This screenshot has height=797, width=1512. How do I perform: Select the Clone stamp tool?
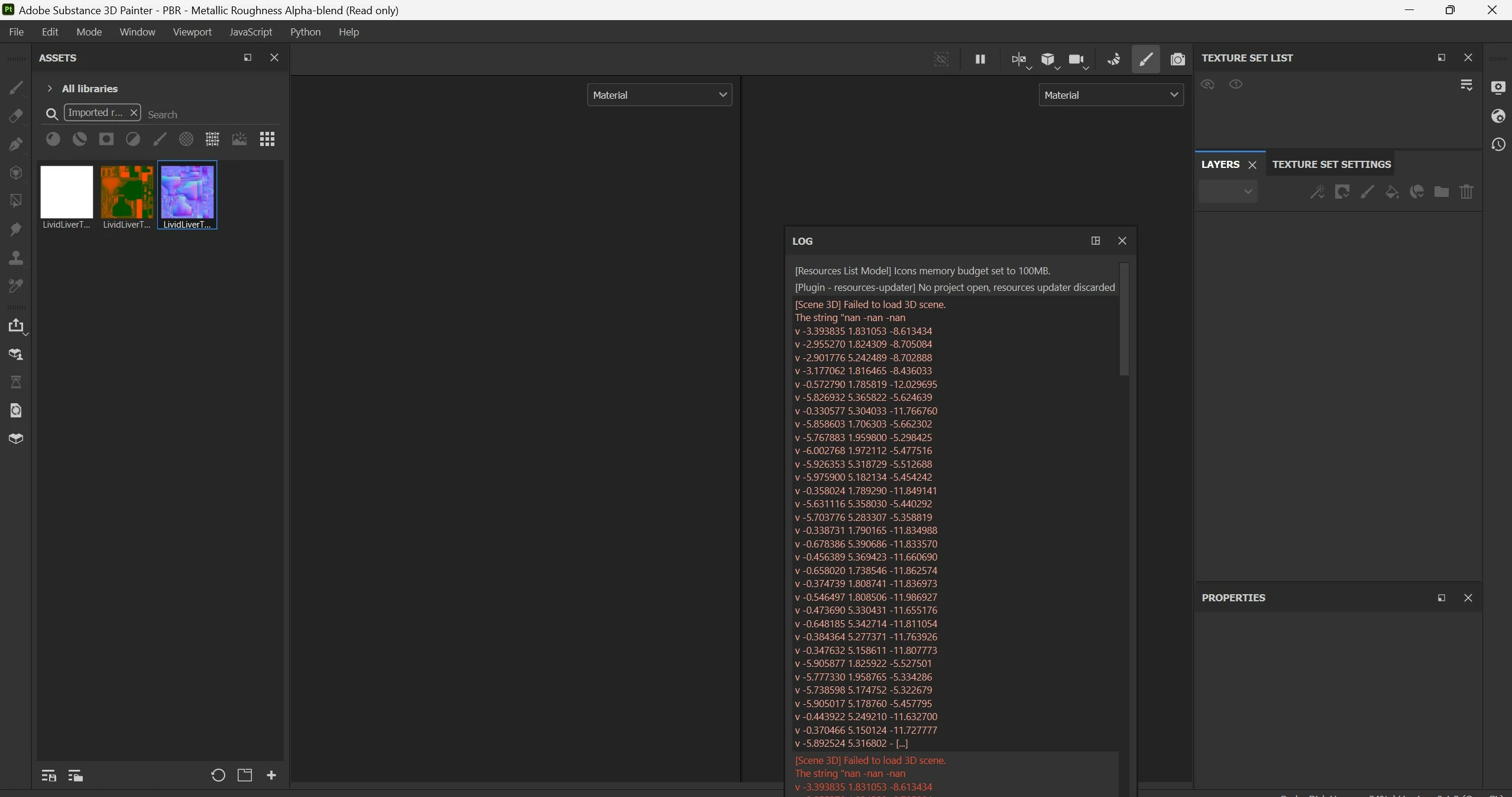click(16, 258)
